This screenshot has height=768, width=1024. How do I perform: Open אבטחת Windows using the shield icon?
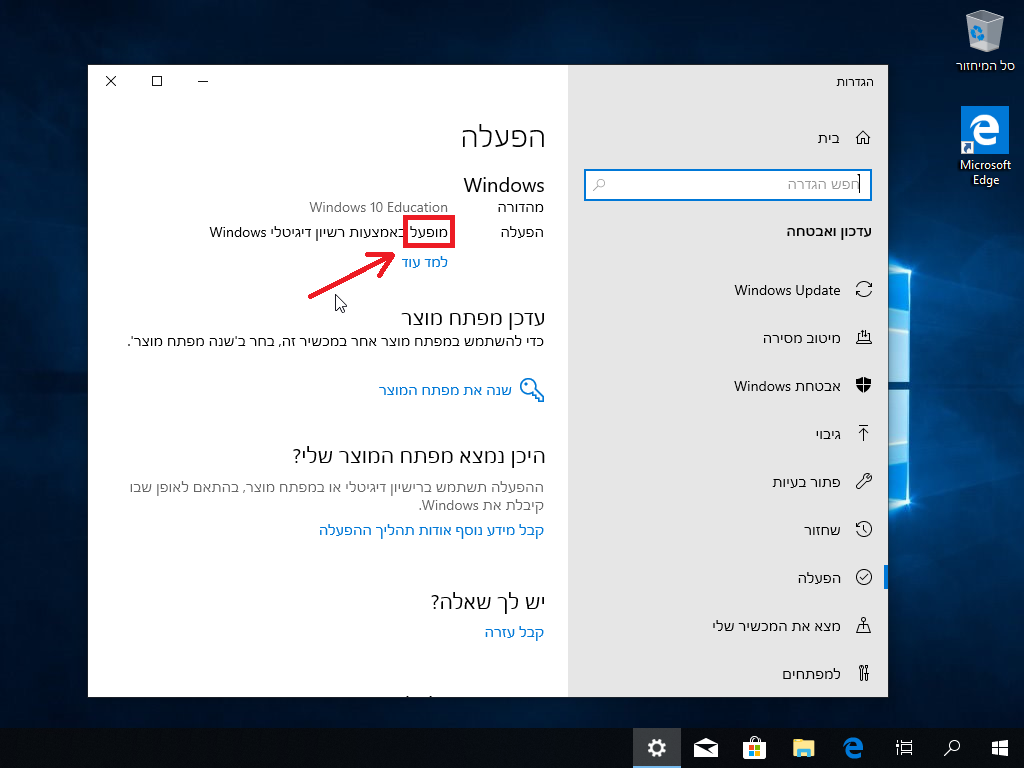coord(863,385)
